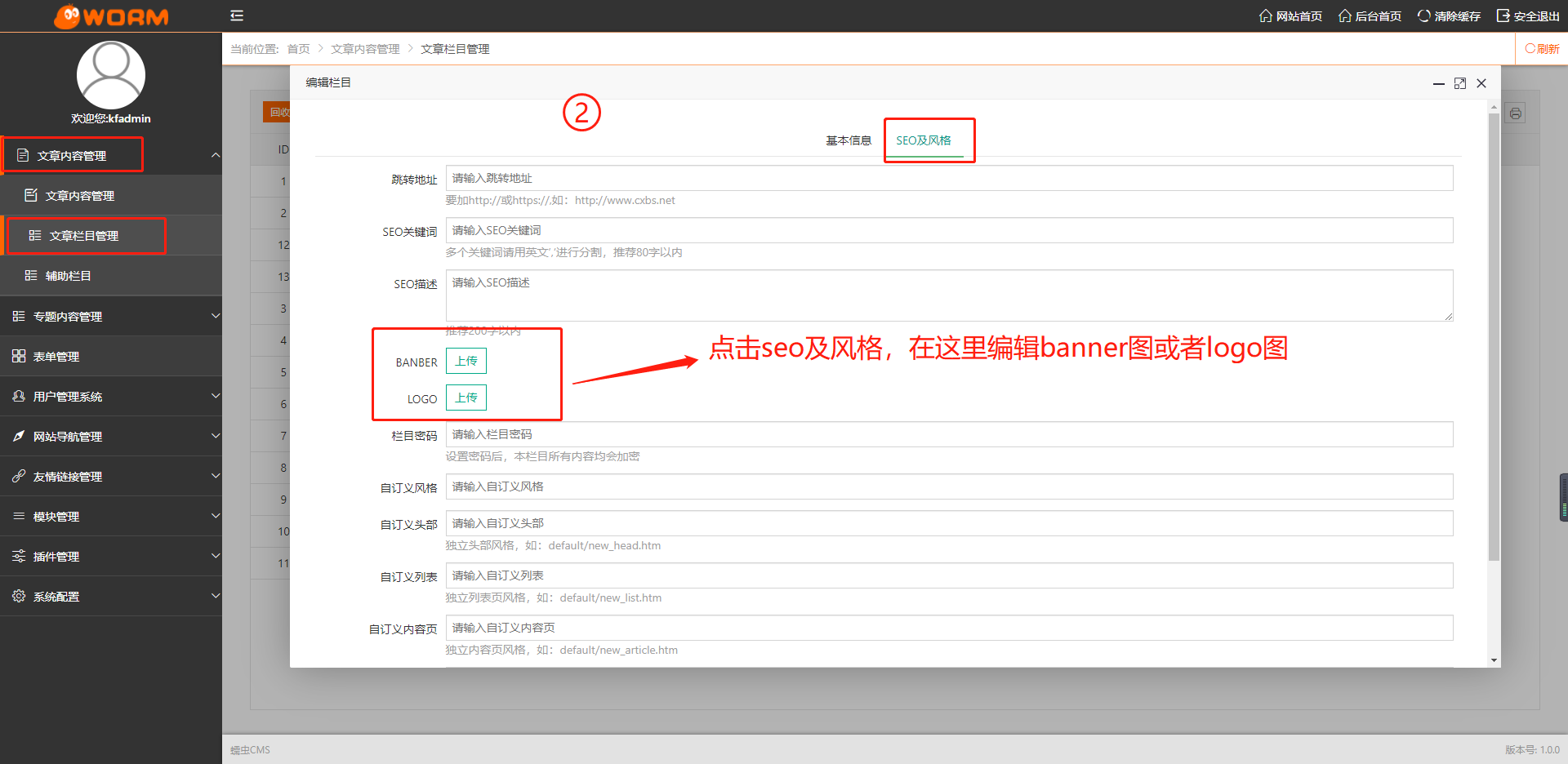Click the 欢迎您:kfadmin username text
1568x764 pixels.
coord(111,118)
